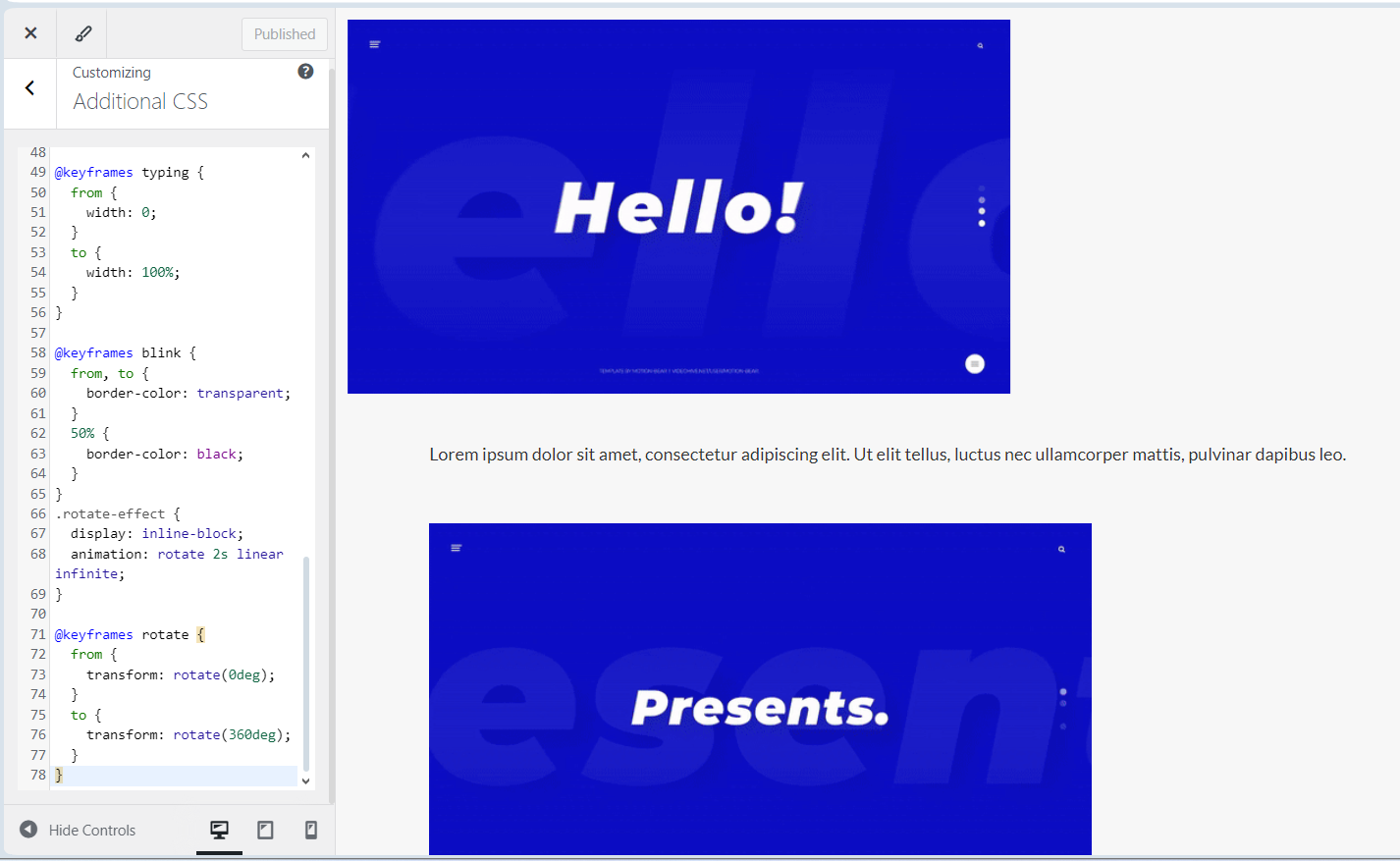The height and width of the screenshot is (861, 1400).
Task: Click "transform: rotate(0deg);" code line
Action: pyautogui.click(x=181, y=675)
